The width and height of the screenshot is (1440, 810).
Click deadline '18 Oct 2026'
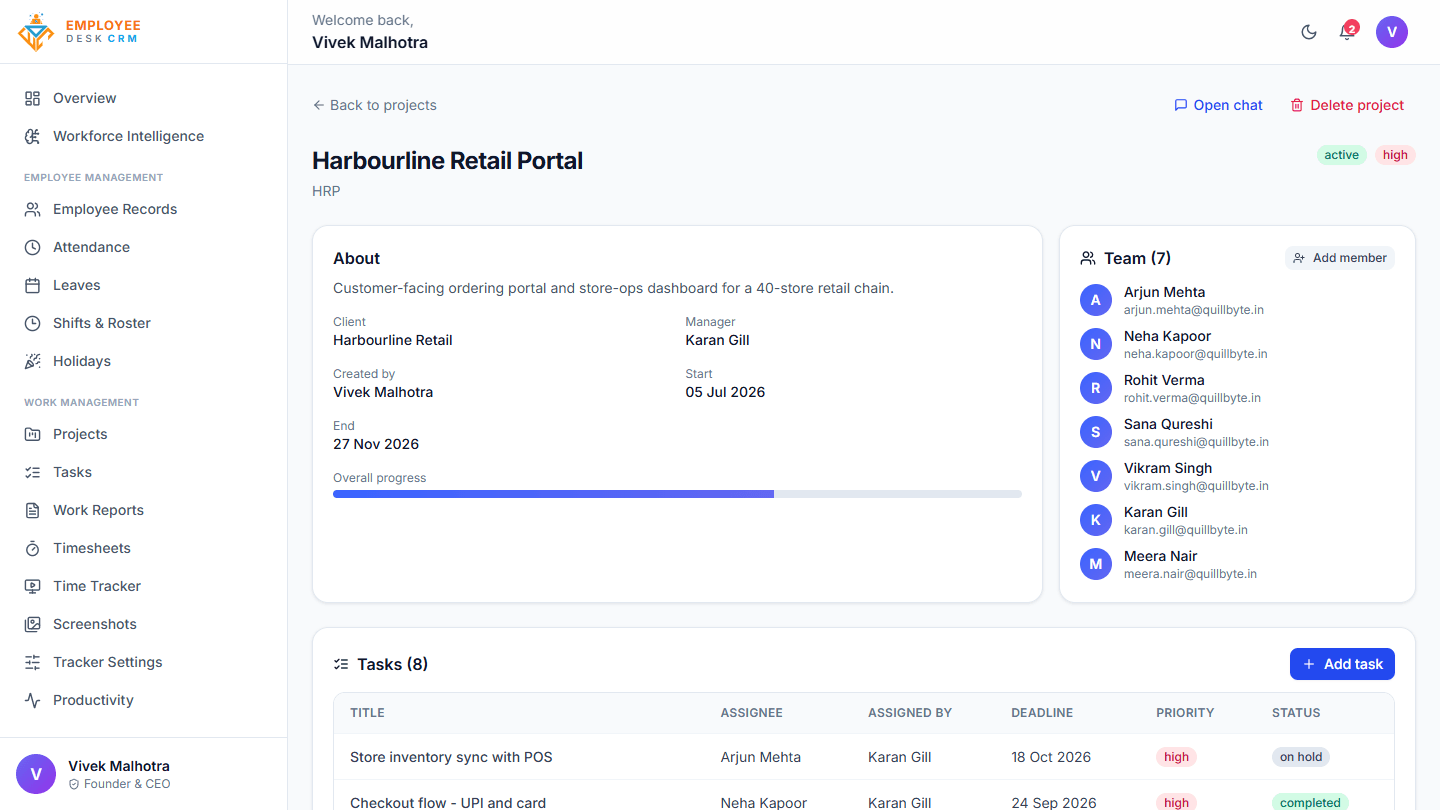[x=1051, y=757]
